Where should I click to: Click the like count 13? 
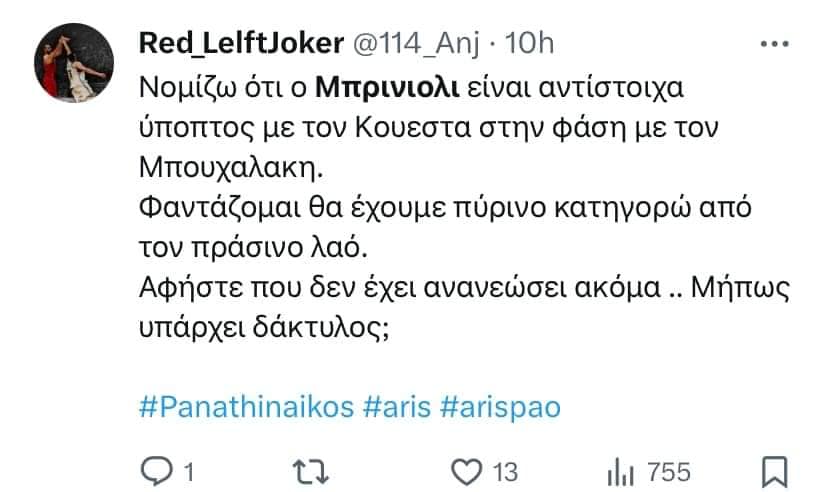(504, 470)
